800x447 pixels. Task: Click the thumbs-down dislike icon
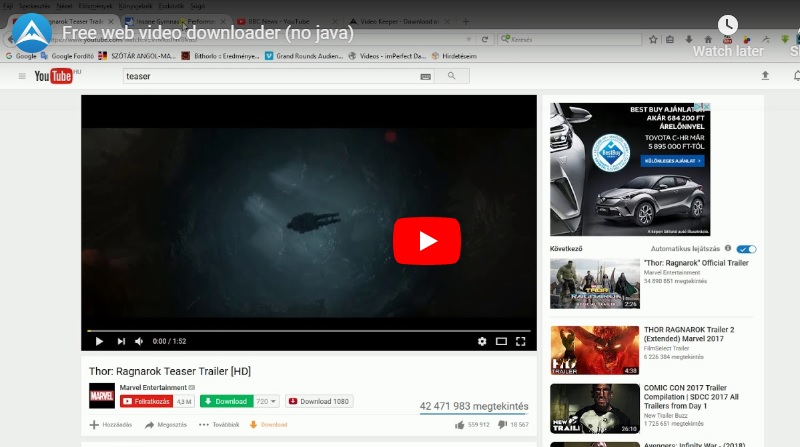pyautogui.click(x=503, y=425)
